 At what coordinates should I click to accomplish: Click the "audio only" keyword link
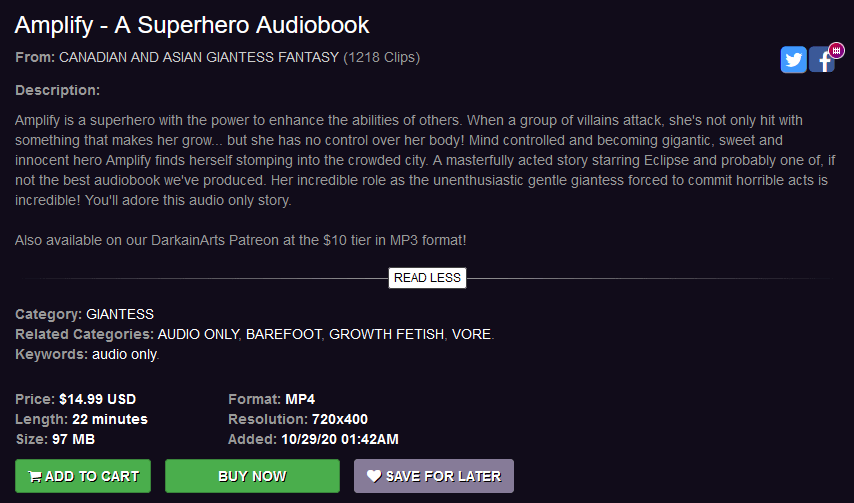click(125, 354)
